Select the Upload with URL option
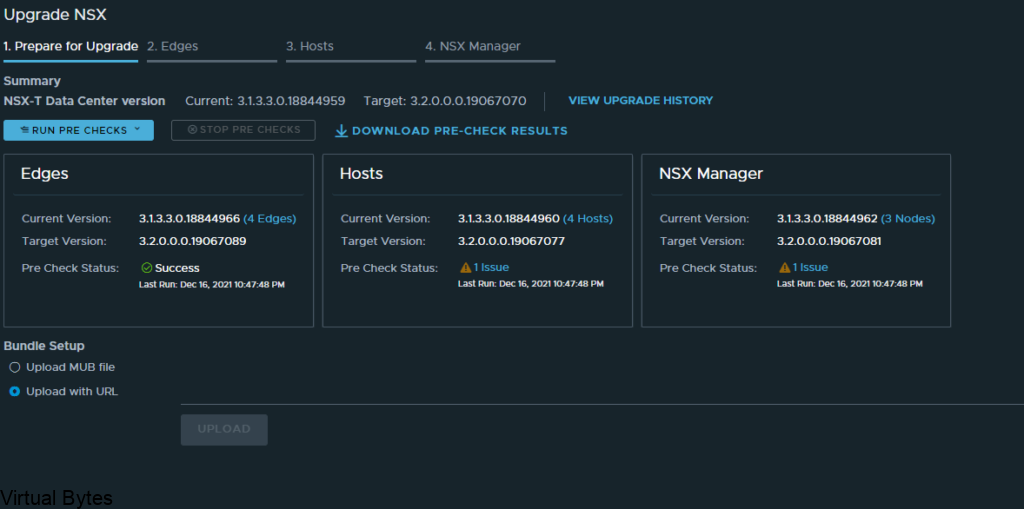 [15, 392]
